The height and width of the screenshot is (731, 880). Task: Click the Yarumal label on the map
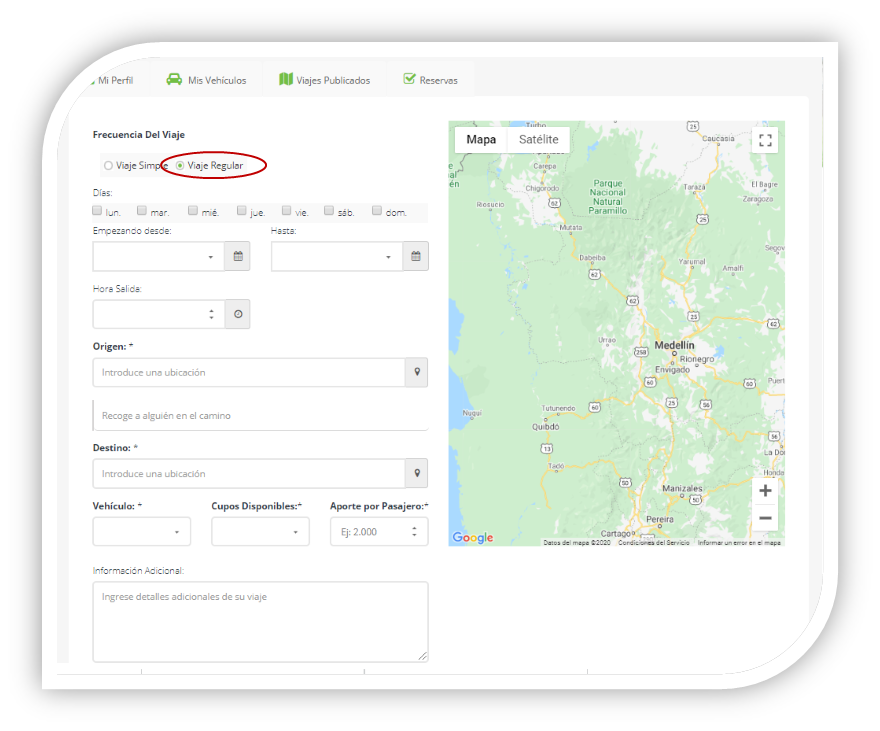pyautogui.click(x=692, y=261)
